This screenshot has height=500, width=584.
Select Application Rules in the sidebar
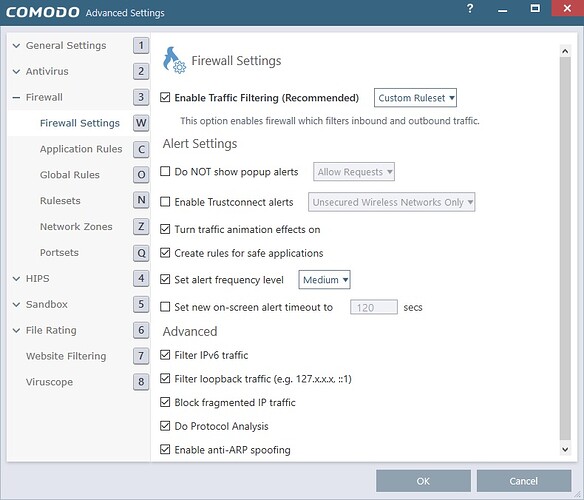coord(81,149)
